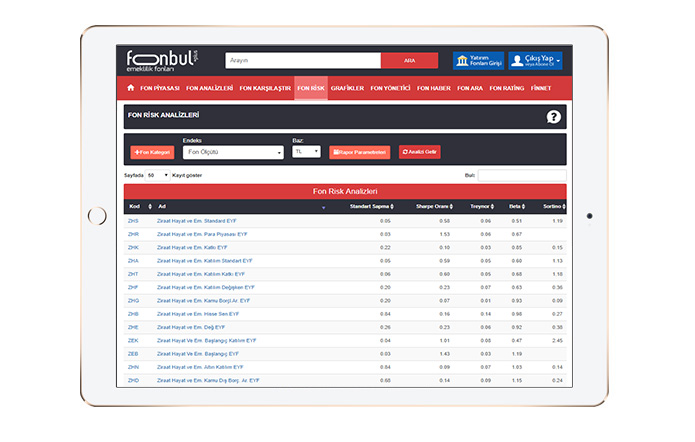
Task: Open the help question mark icon
Action: (553, 117)
